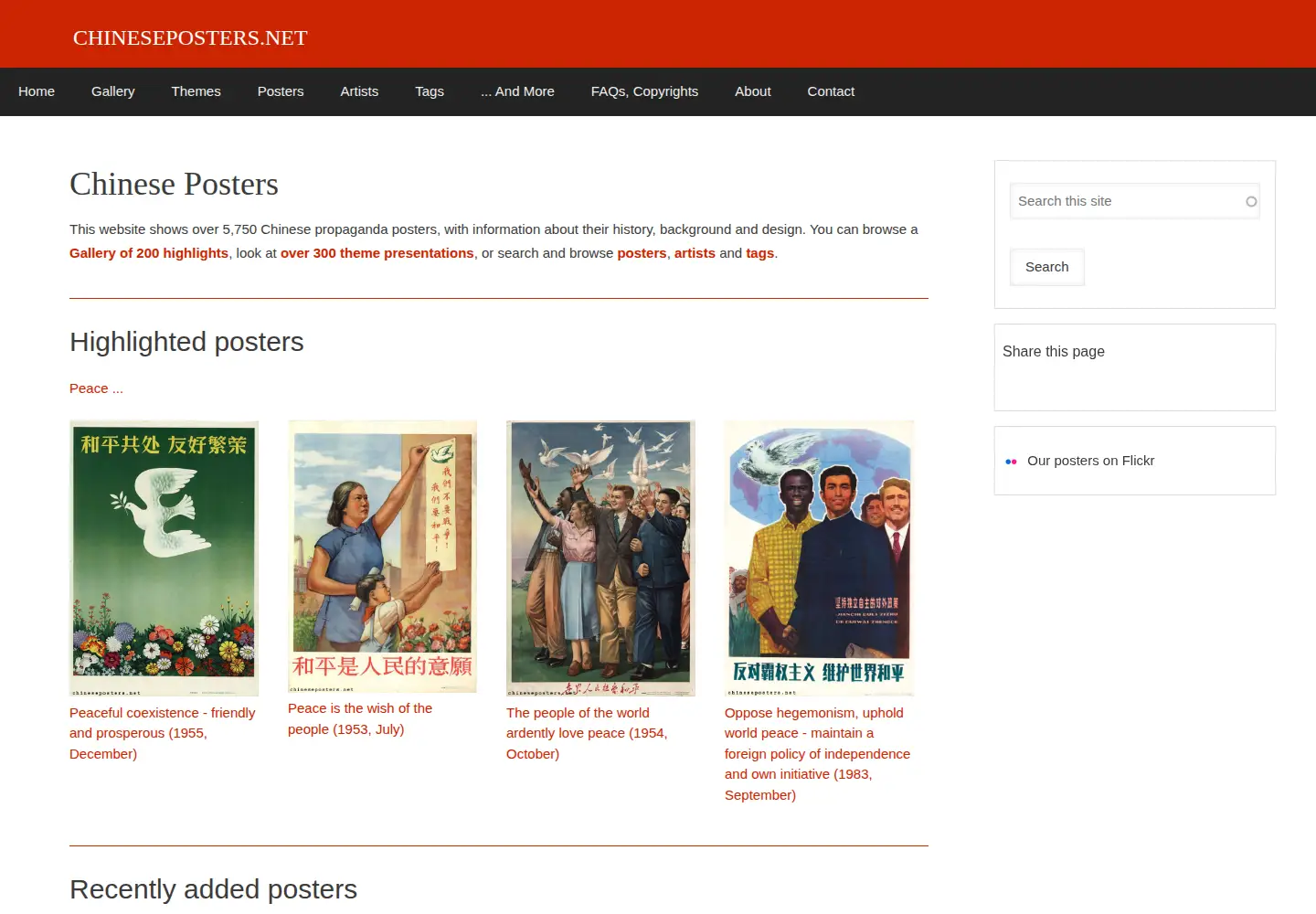Image resolution: width=1316 pixels, height=914 pixels.
Task: Open the white dove green poster thumbnail
Action: coord(164,558)
